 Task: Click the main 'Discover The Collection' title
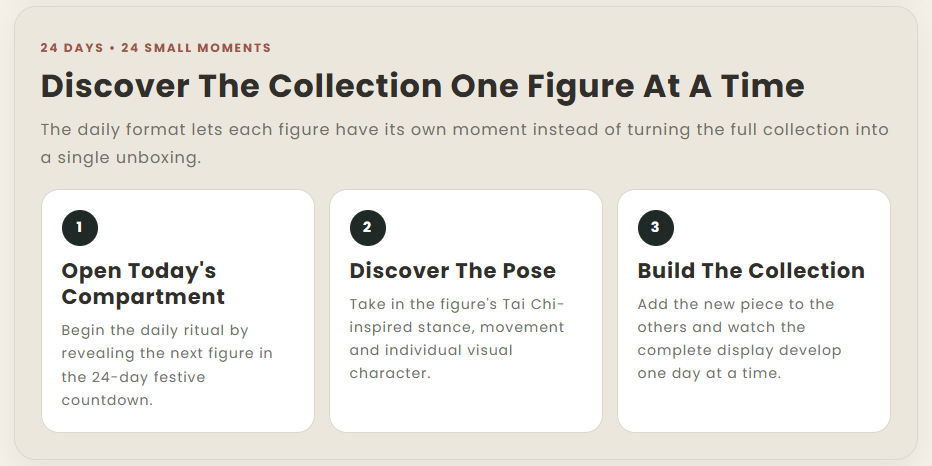click(423, 86)
